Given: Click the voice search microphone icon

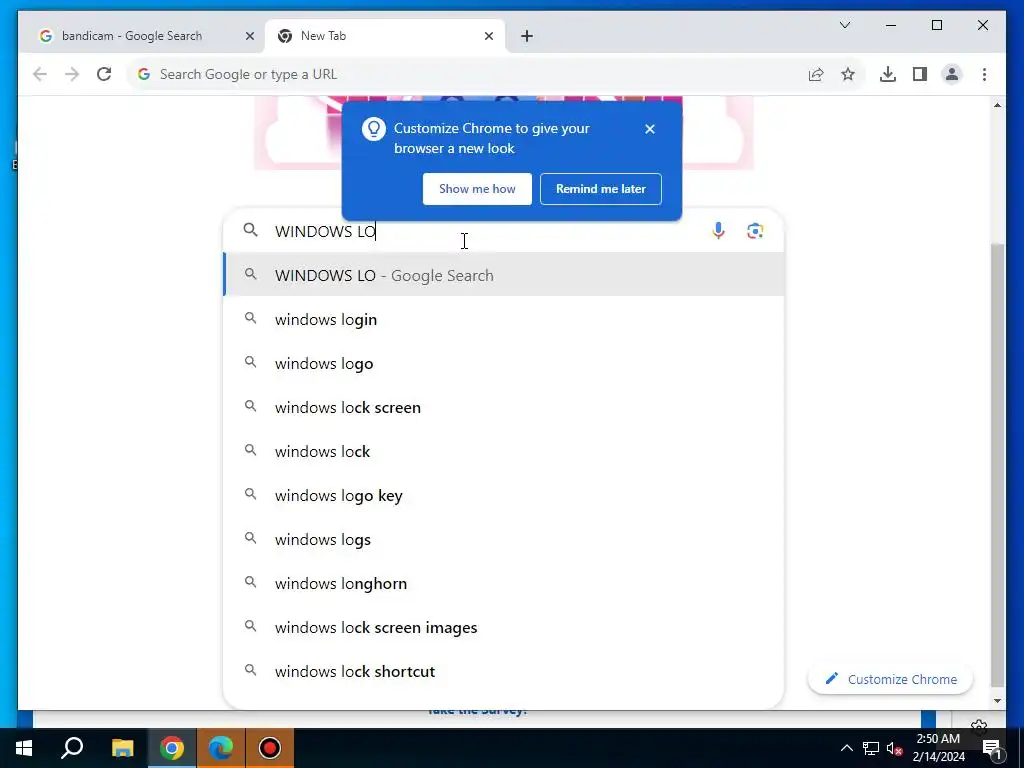Looking at the screenshot, I should coord(718,231).
